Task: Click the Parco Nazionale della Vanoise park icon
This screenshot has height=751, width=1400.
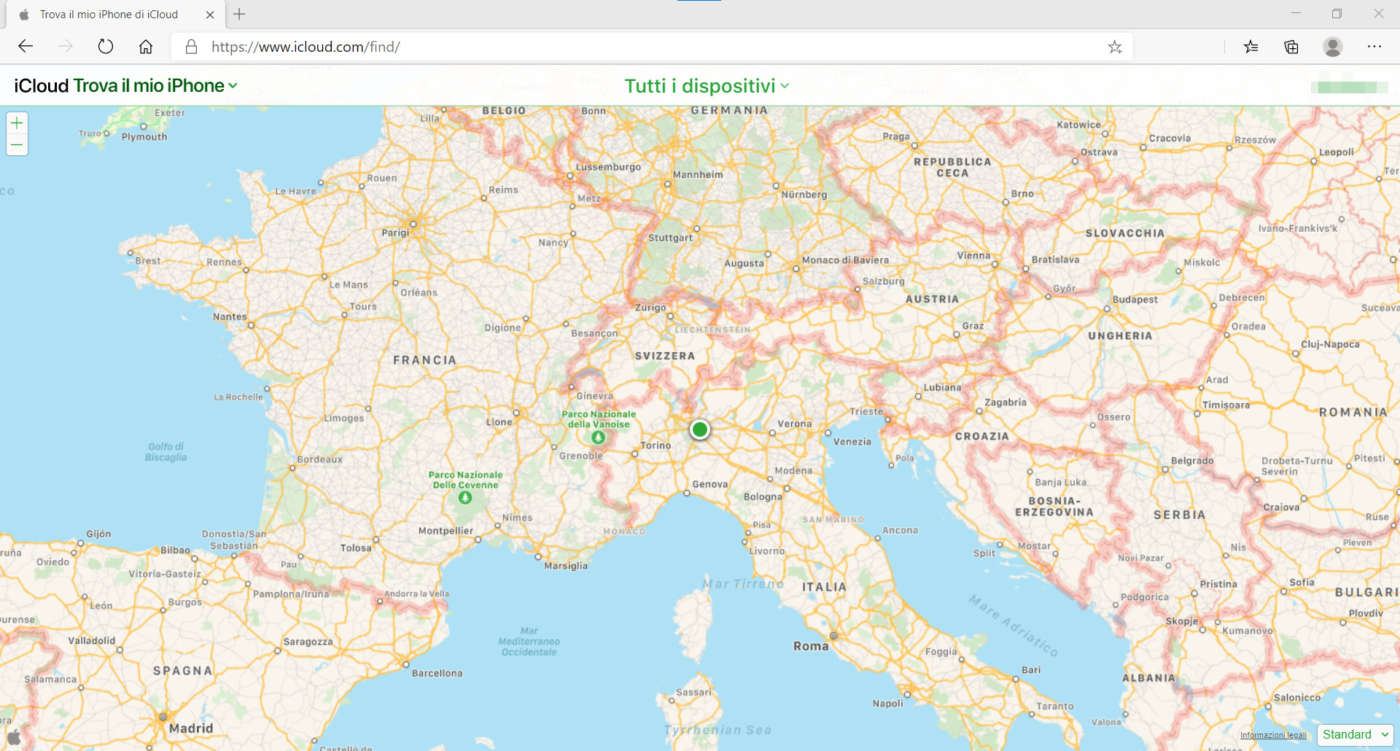Action: tap(598, 437)
